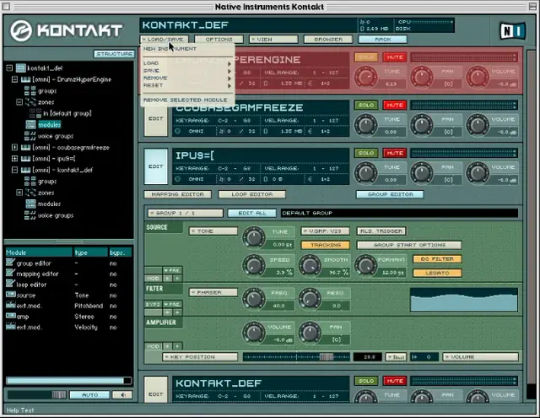Click the filter response curve display
540x418 pixels.
pyautogui.click(x=464, y=300)
